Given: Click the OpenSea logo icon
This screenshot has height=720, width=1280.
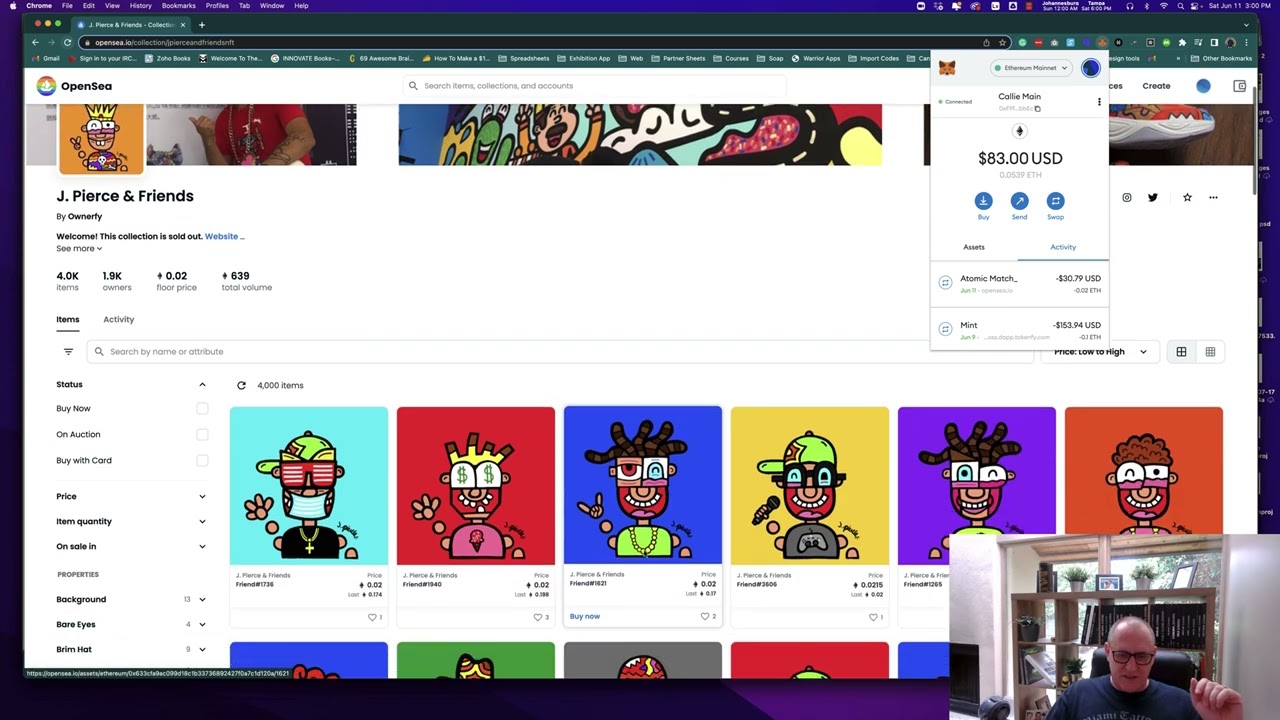Looking at the screenshot, I should pyautogui.click(x=46, y=86).
